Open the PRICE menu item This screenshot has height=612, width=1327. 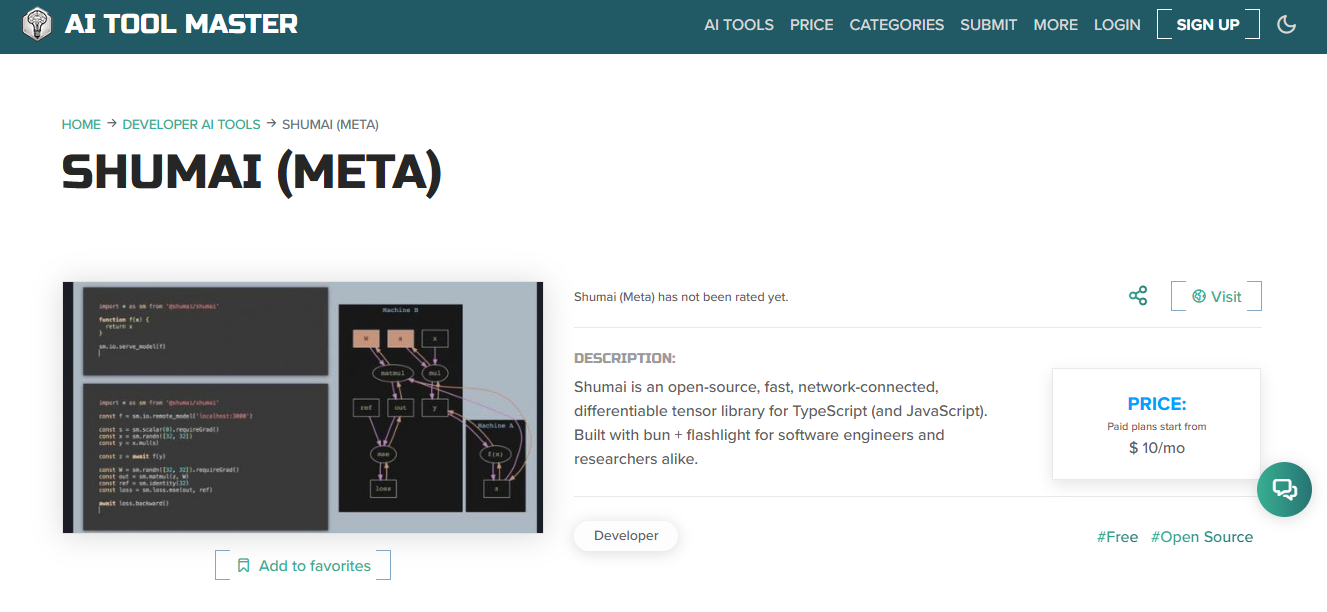click(811, 25)
